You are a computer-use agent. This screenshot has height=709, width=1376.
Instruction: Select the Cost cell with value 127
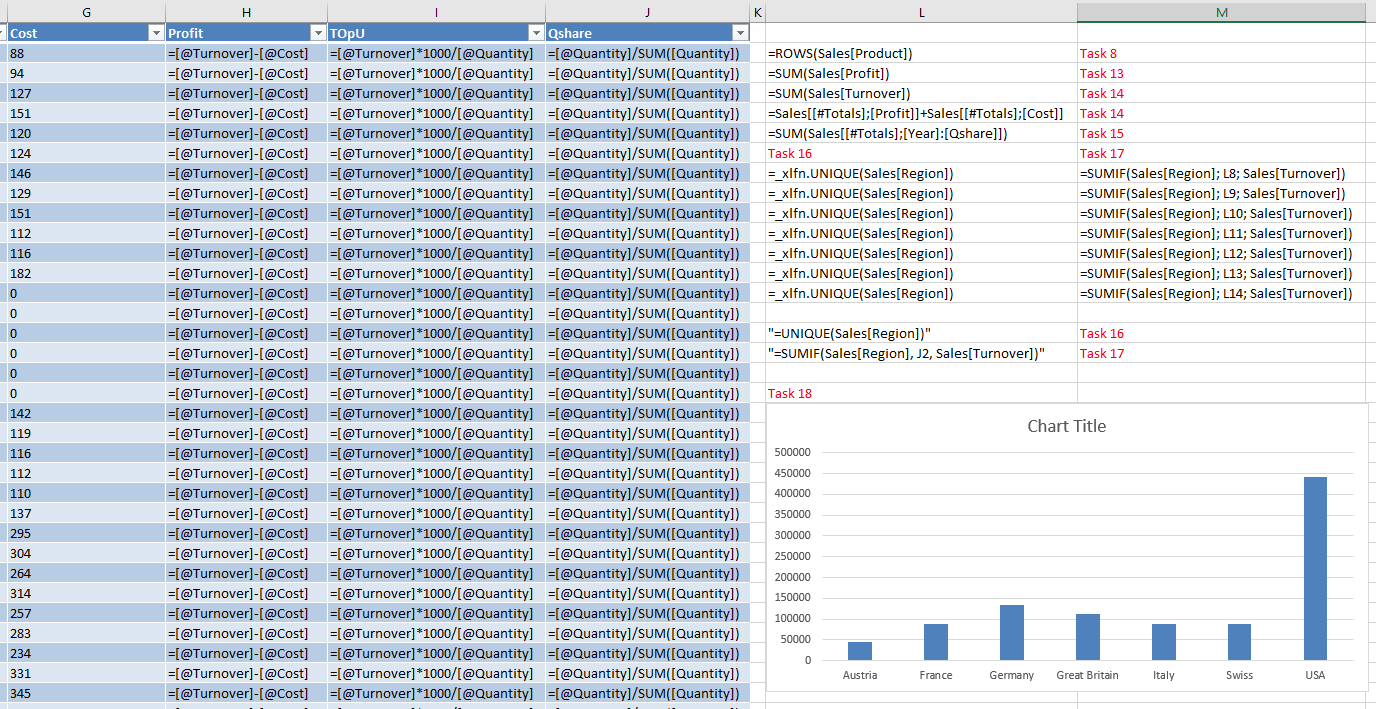pos(86,93)
